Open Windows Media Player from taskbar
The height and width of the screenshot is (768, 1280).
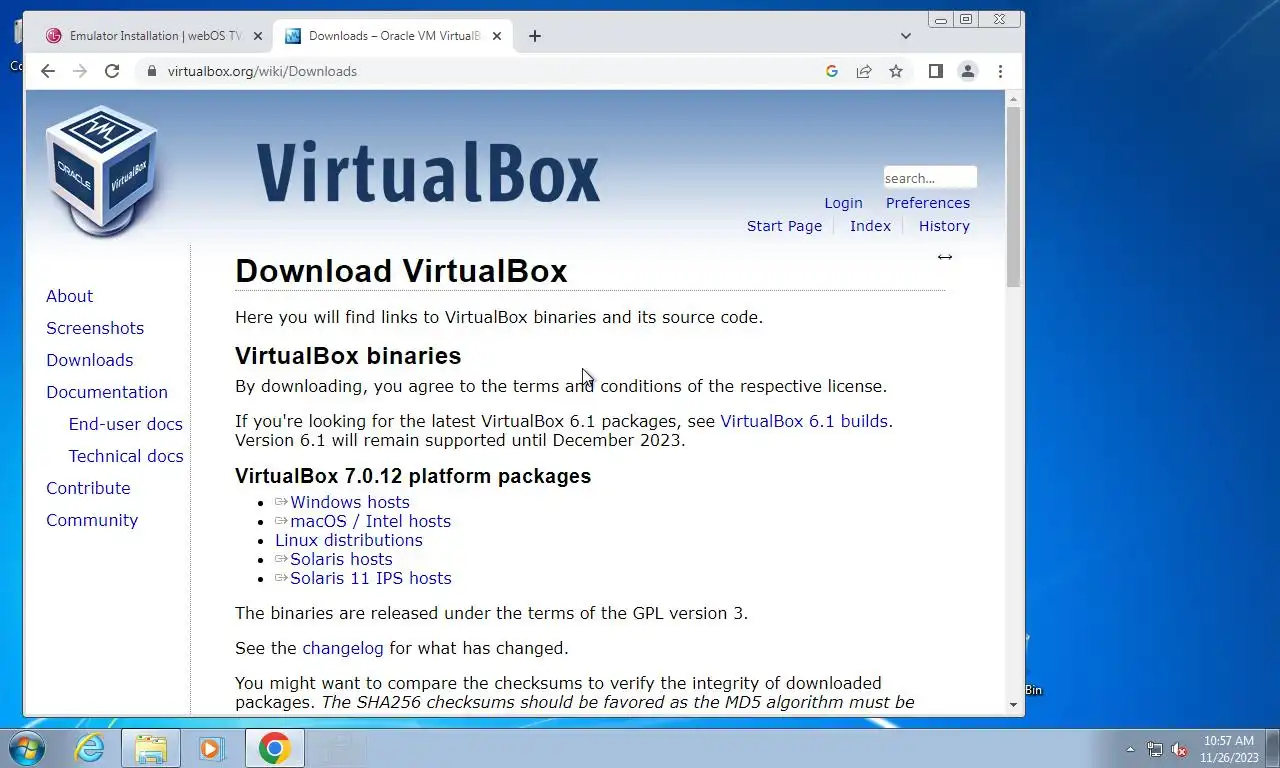pyautogui.click(x=212, y=748)
